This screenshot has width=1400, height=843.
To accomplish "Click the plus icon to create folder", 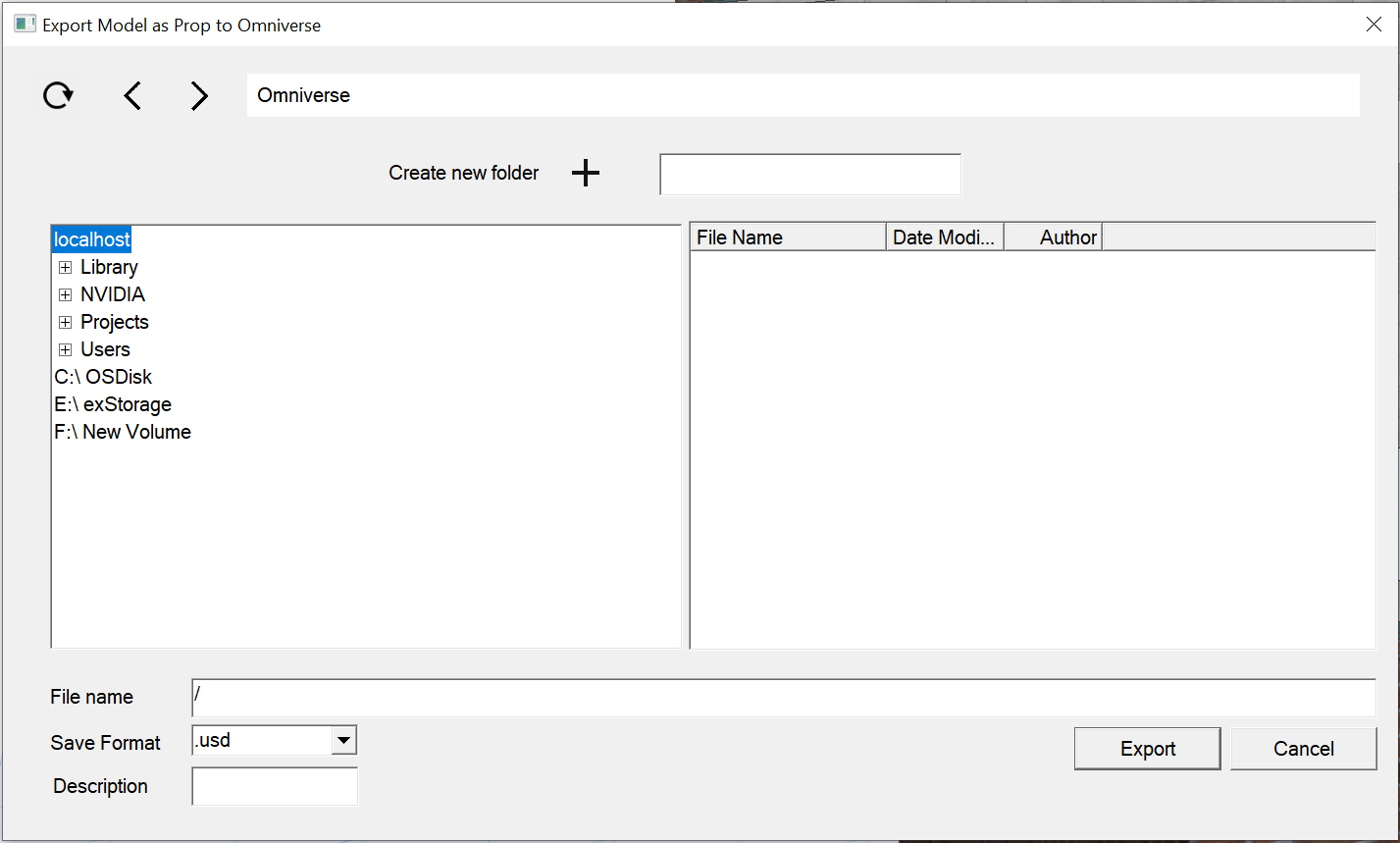I will coord(586,173).
